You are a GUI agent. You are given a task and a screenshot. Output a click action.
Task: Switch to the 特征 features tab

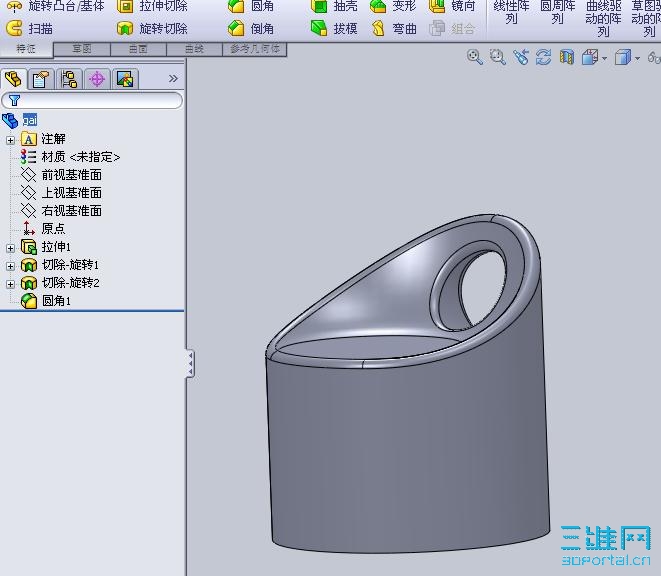(26, 49)
